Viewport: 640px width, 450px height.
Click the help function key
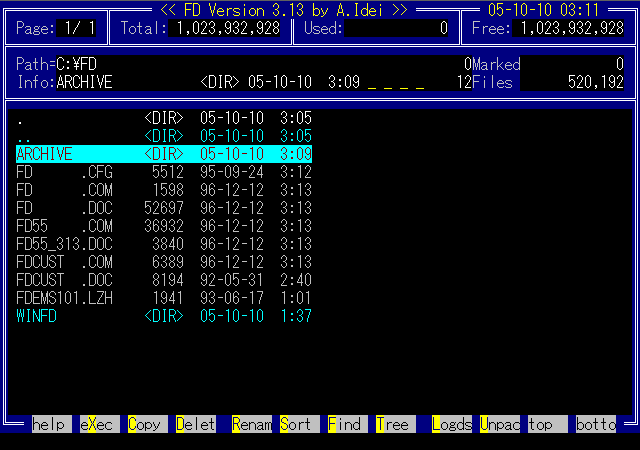pos(52,424)
